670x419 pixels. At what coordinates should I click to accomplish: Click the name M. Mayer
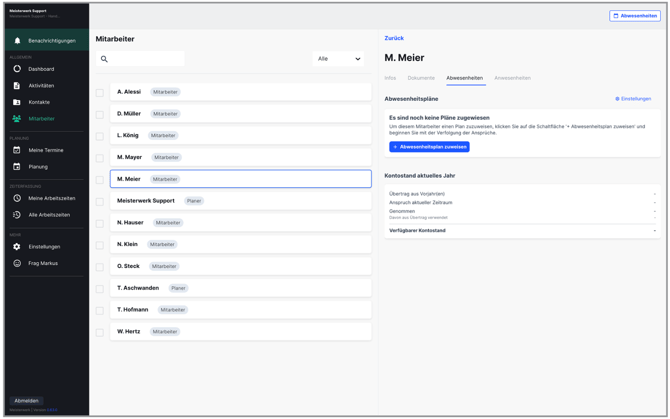tap(129, 157)
